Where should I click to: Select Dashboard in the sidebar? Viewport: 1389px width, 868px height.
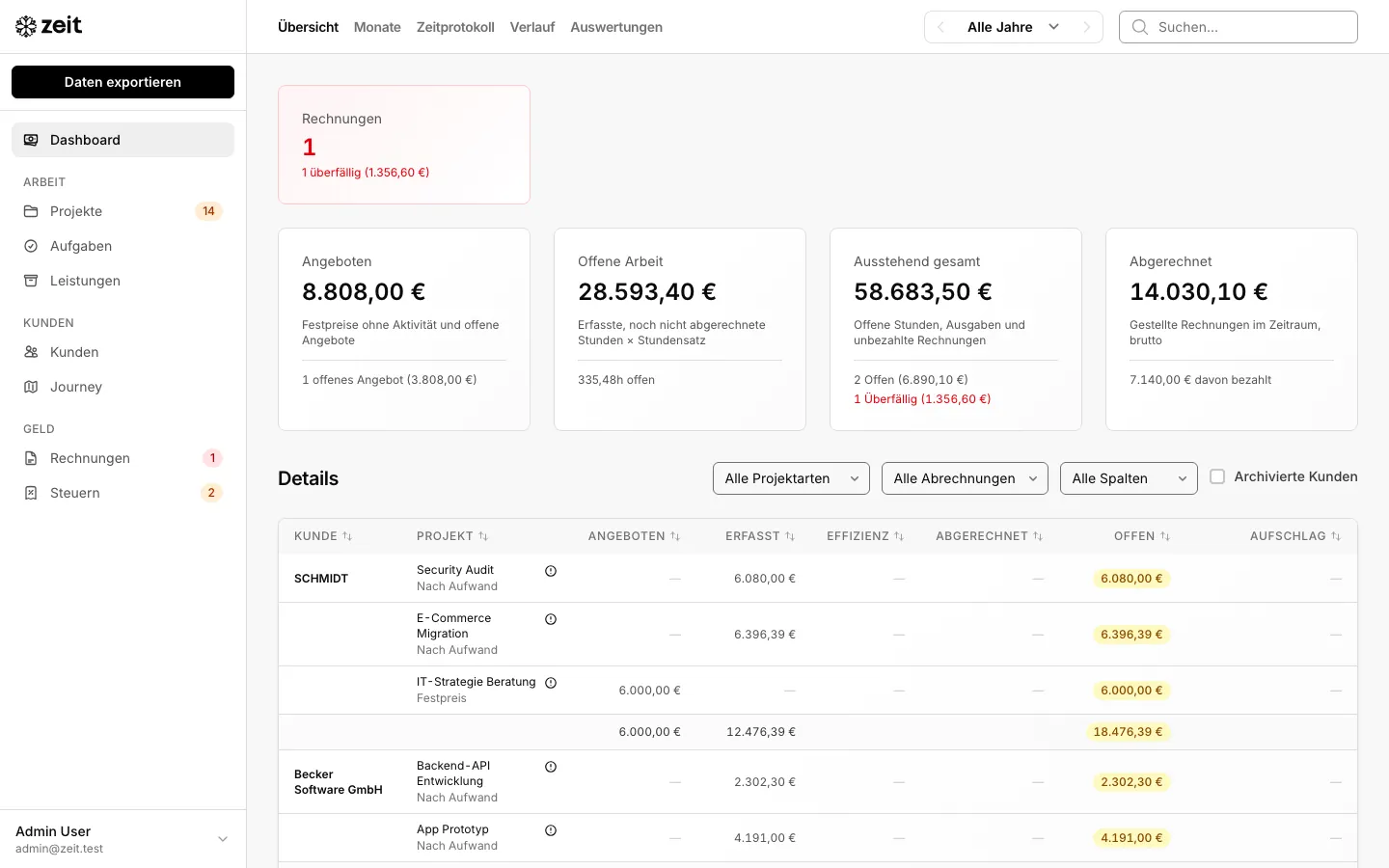123,140
